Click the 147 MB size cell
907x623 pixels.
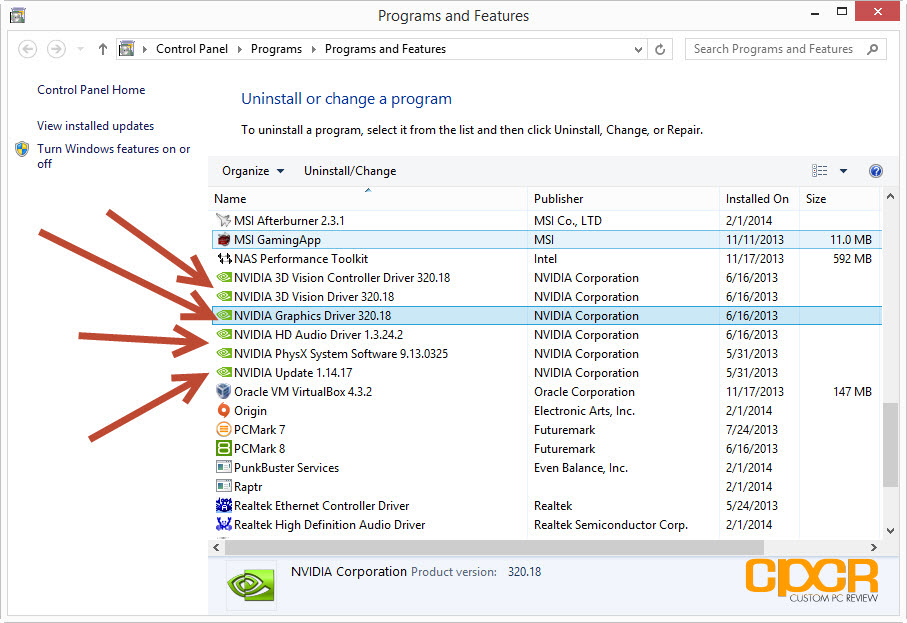[852, 392]
